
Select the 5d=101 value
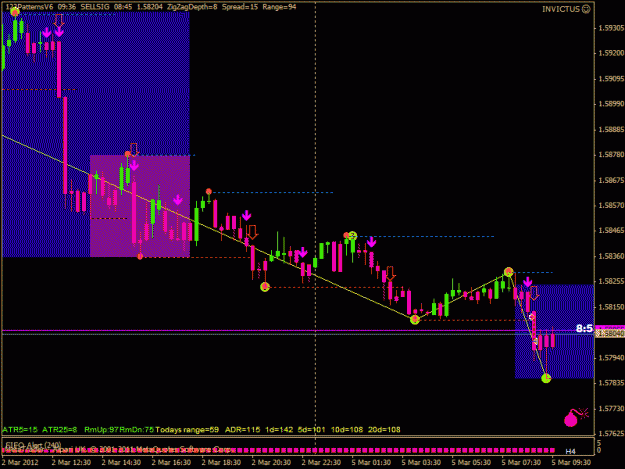[312, 430]
